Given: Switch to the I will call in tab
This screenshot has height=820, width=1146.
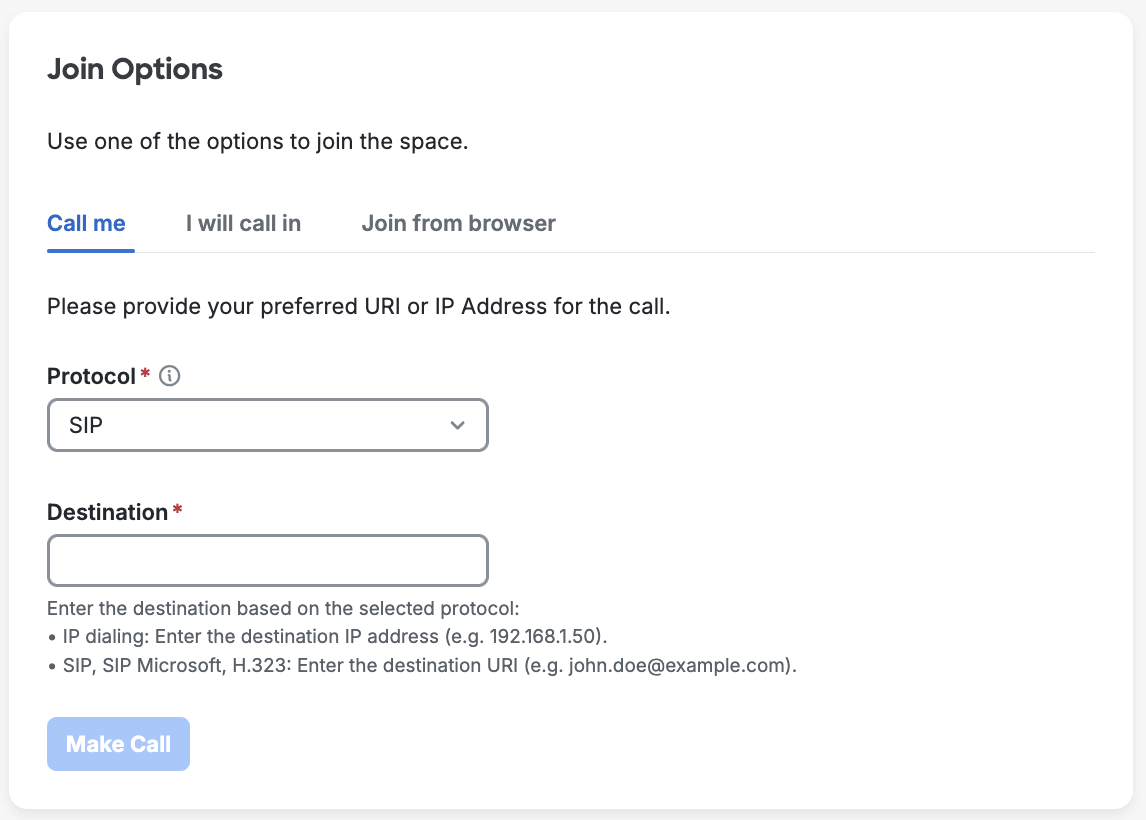Looking at the screenshot, I should pyautogui.click(x=243, y=223).
